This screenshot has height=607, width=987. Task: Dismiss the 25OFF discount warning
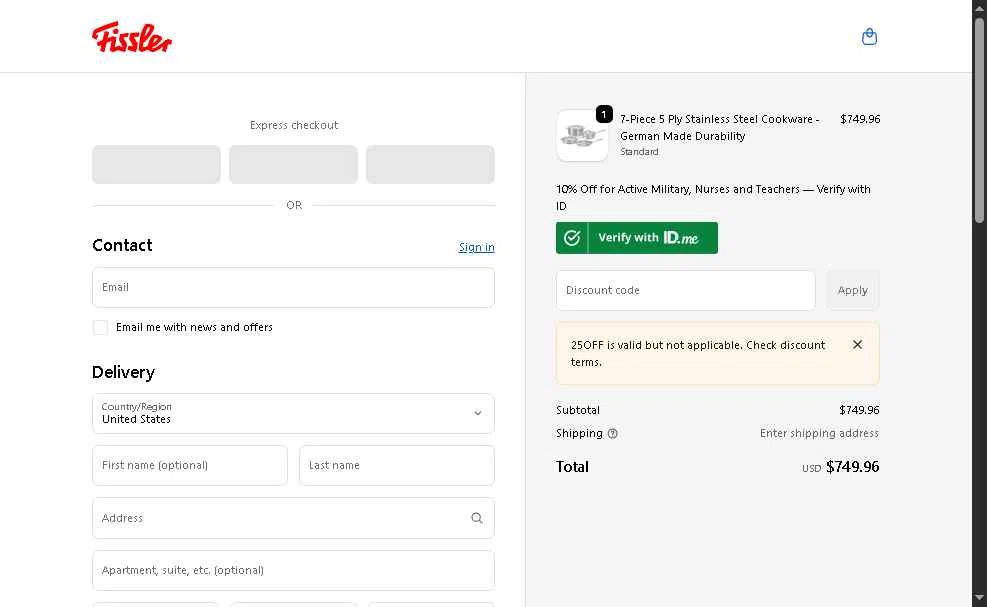(857, 344)
